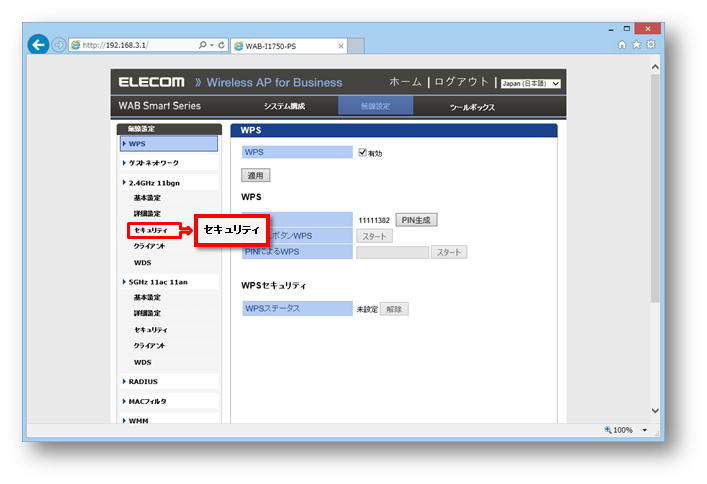Viewport: 707px width, 484px height.
Task: Open WDS under 5GHz 11ac 11an
Action: click(x=142, y=362)
